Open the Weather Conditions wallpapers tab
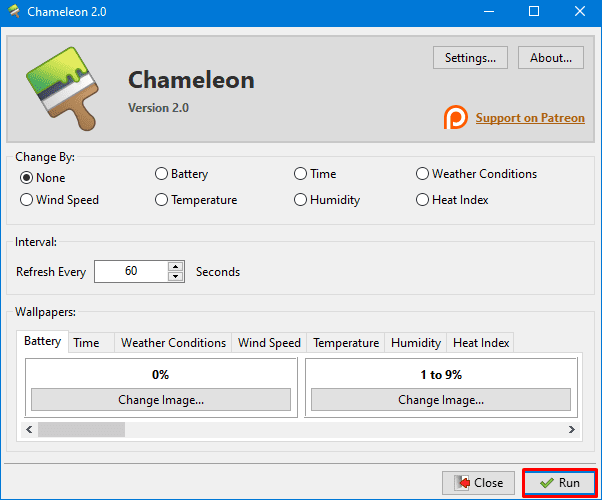The image size is (602, 500). tap(173, 343)
